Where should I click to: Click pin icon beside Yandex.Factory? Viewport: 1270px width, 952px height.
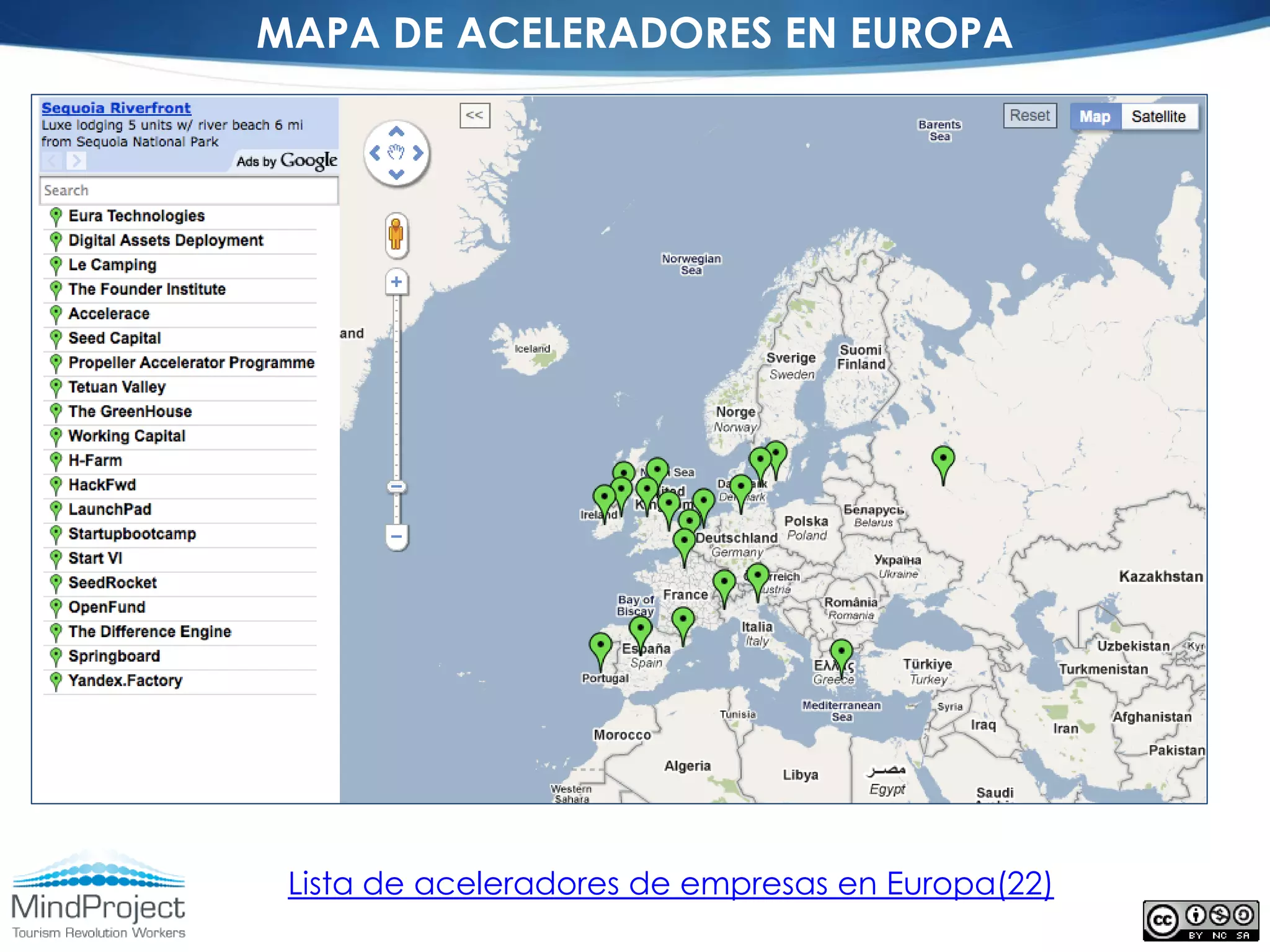(x=56, y=681)
